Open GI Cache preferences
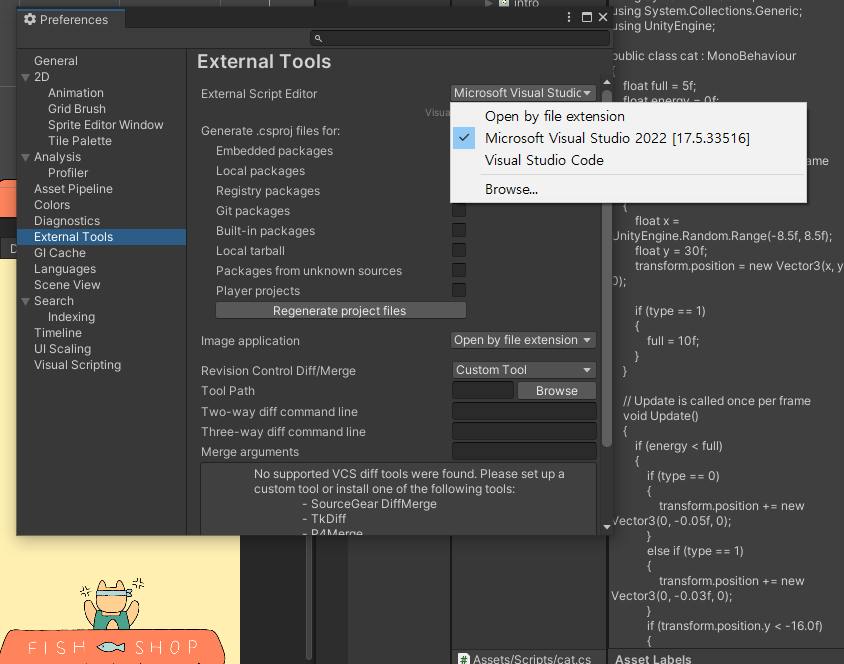The height and width of the screenshot is (664, 844). [x=60, y=253]
